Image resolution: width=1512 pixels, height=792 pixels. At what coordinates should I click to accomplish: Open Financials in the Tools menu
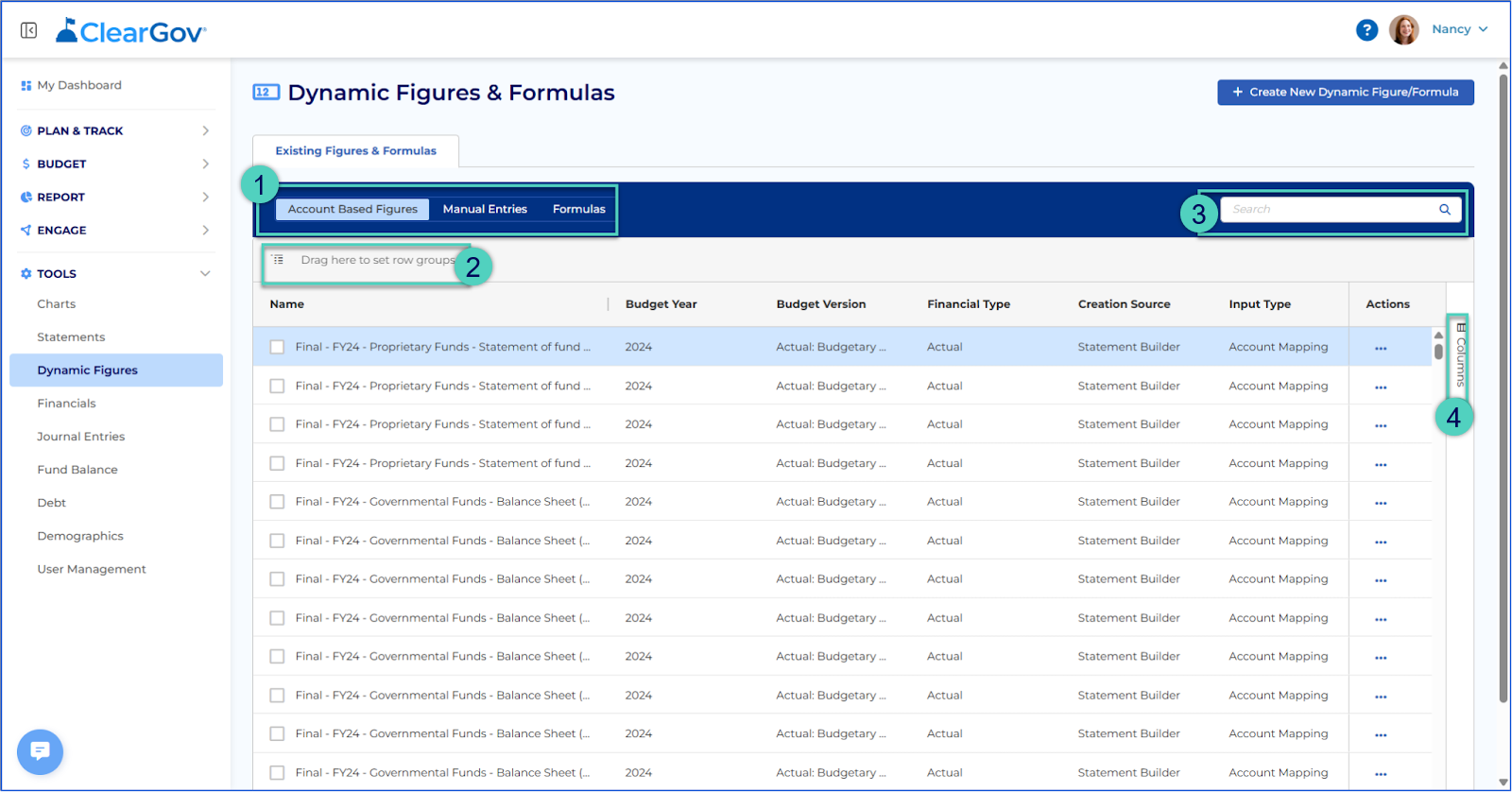point(66,404)
